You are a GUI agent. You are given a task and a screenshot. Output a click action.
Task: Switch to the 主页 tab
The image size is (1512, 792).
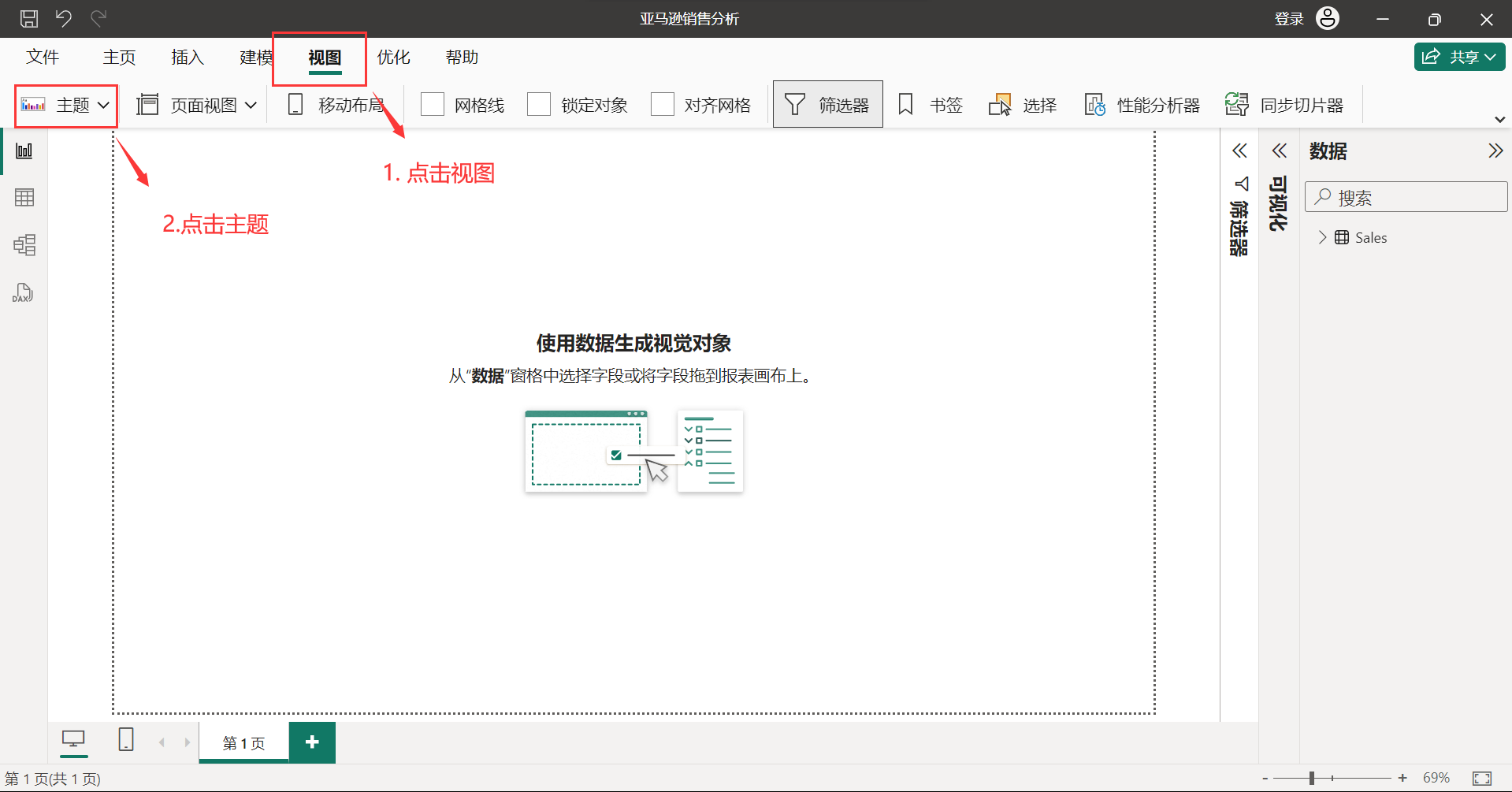(x=119, y=58)
